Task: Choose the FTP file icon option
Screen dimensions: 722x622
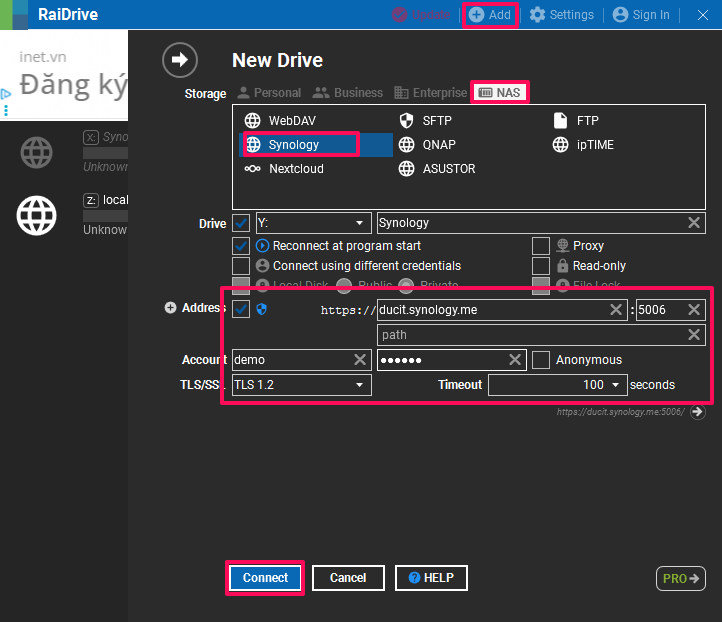Action: point(560,120)
